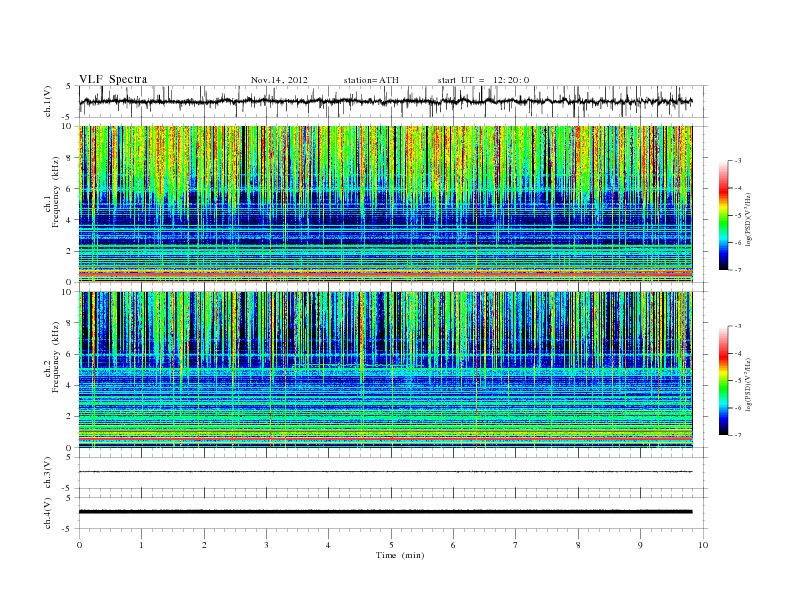The image size is (792, 612).
Task: Click the 'ch.3(V)' axis label
Action: (x=48, y=473)
